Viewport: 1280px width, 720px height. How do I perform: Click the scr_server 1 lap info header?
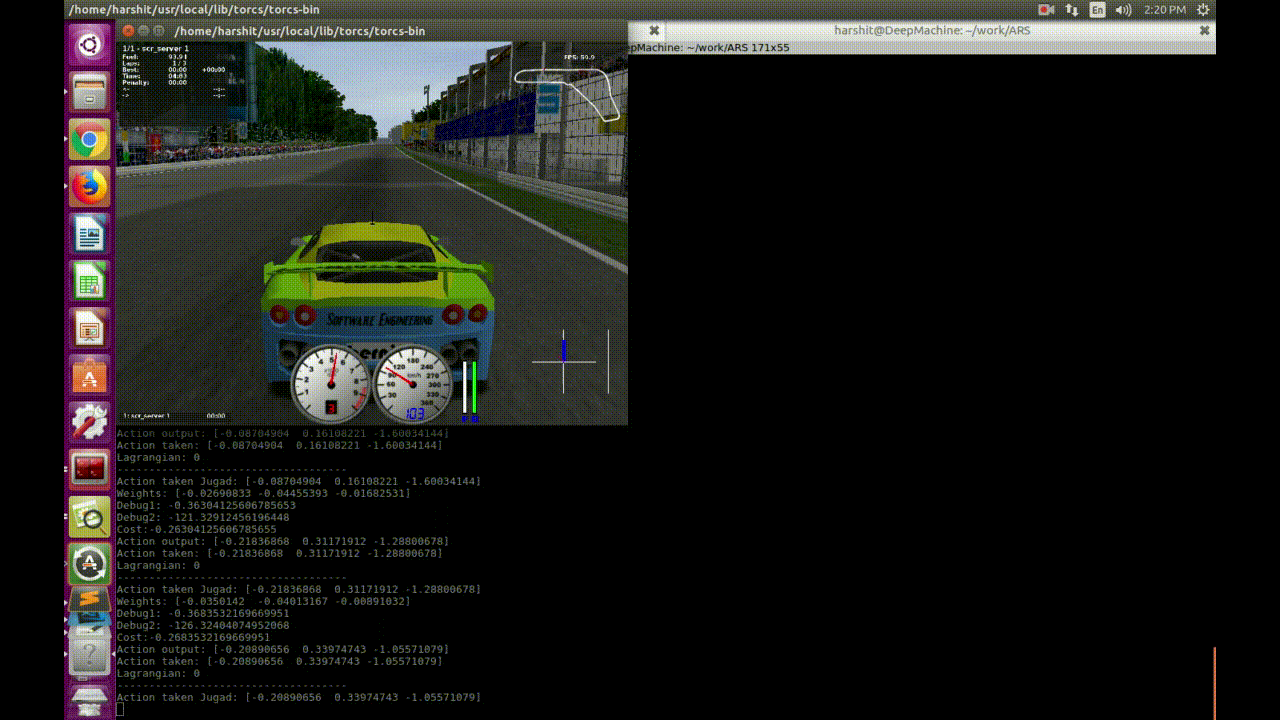pyautogui.click(x=155, y=48)
